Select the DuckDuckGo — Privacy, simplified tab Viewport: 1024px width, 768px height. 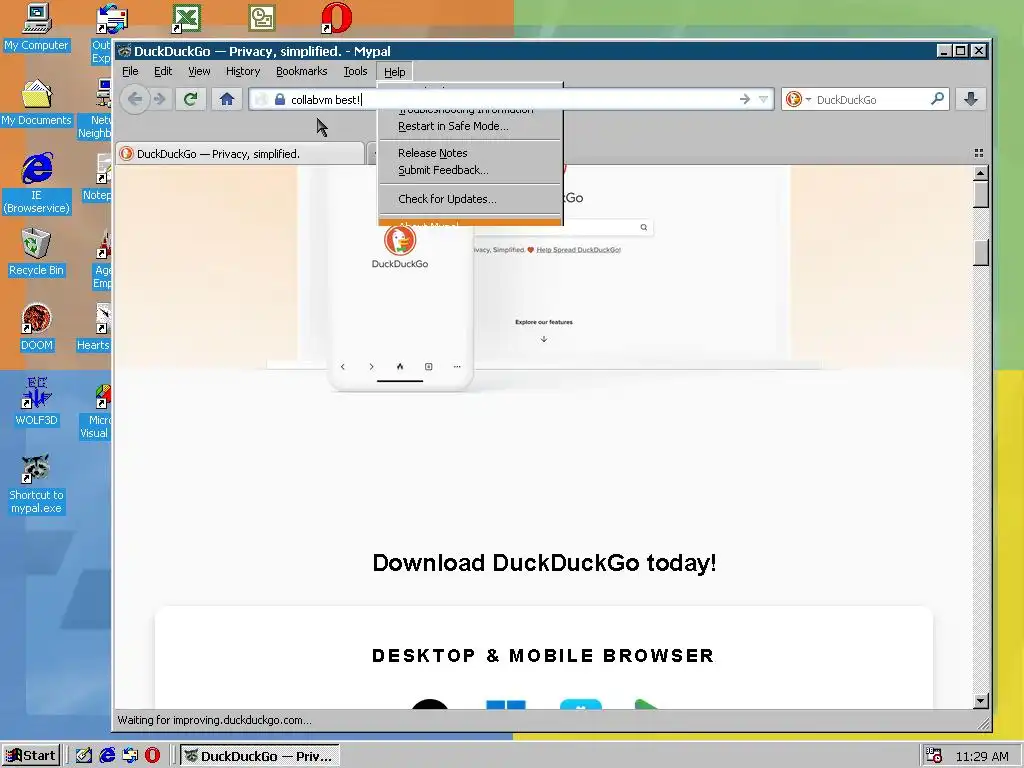(240, 153)
